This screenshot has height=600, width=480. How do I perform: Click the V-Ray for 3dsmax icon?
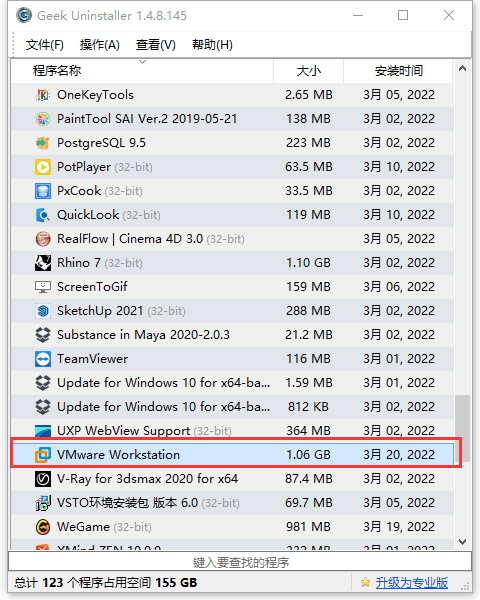pos(43,479)
